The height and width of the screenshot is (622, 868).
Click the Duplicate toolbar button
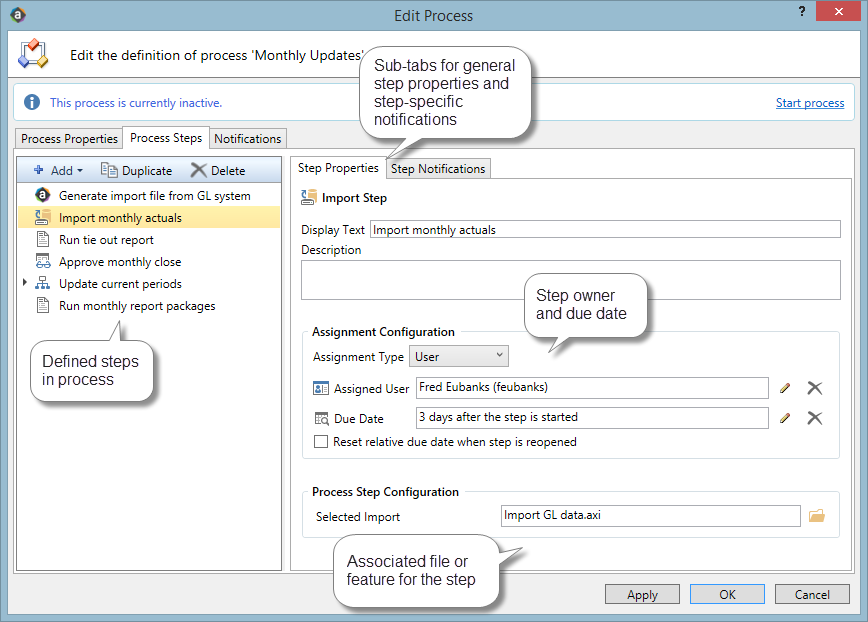[137, 171]
